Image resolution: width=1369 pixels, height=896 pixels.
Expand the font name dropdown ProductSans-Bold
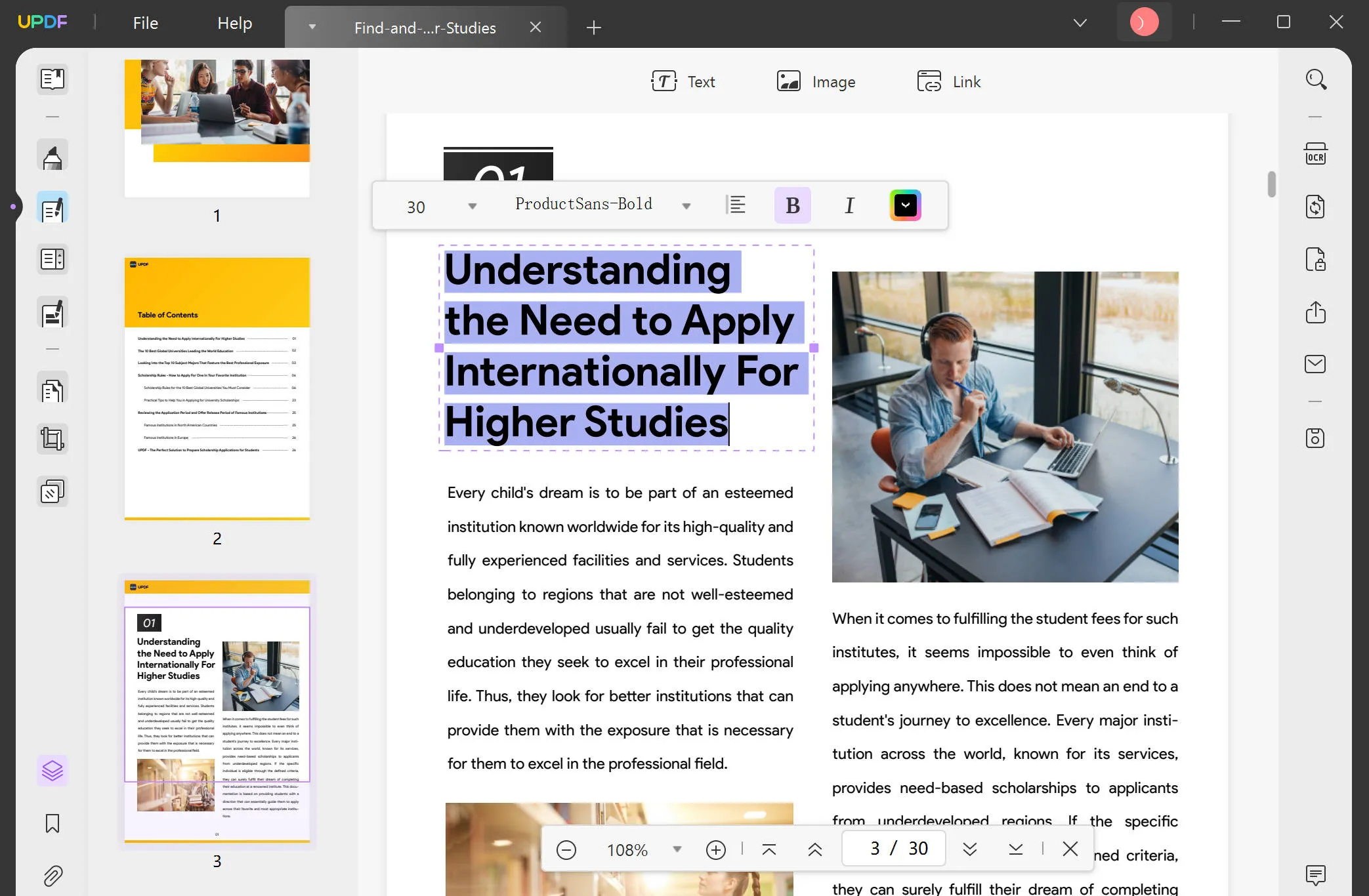[x=686, y=206]
